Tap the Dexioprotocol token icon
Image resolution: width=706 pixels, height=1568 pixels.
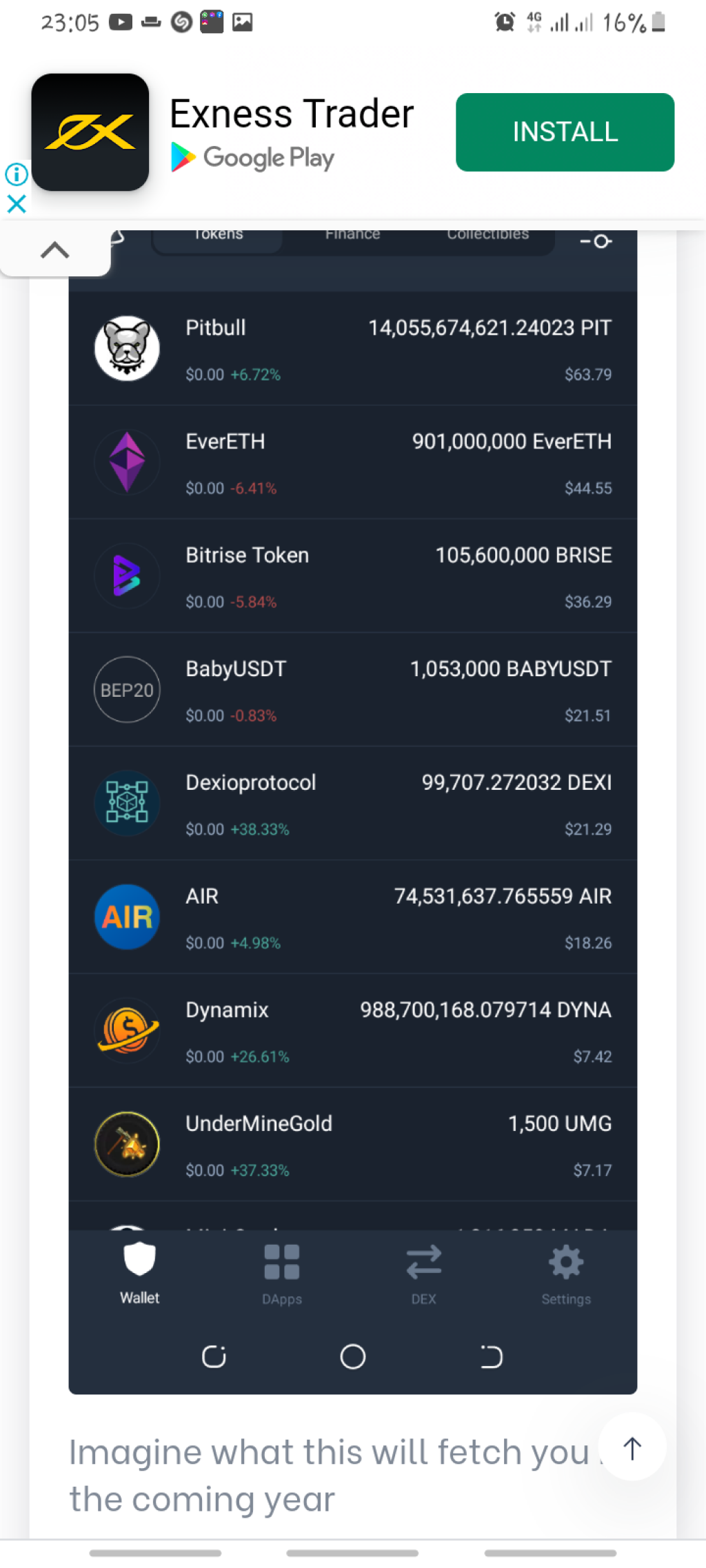(127, 803)
